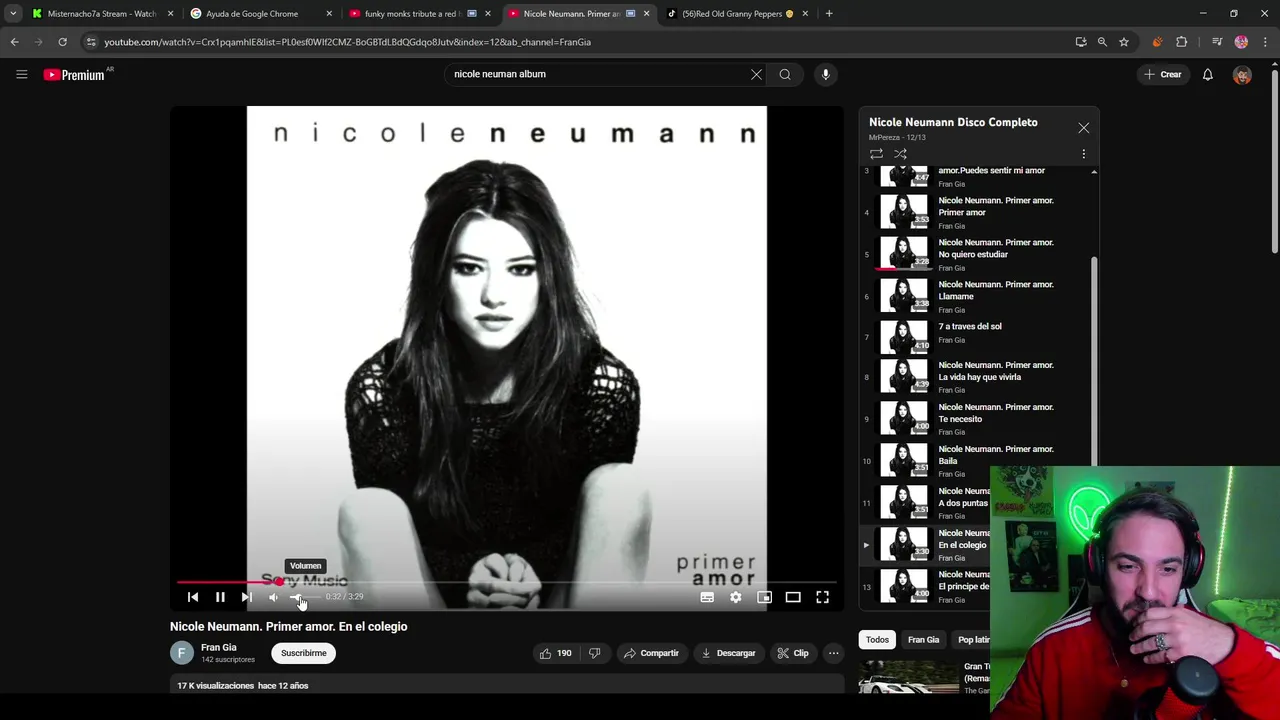
Task: Open the zoom indicator in address bar
Action: click(1102, 42)
